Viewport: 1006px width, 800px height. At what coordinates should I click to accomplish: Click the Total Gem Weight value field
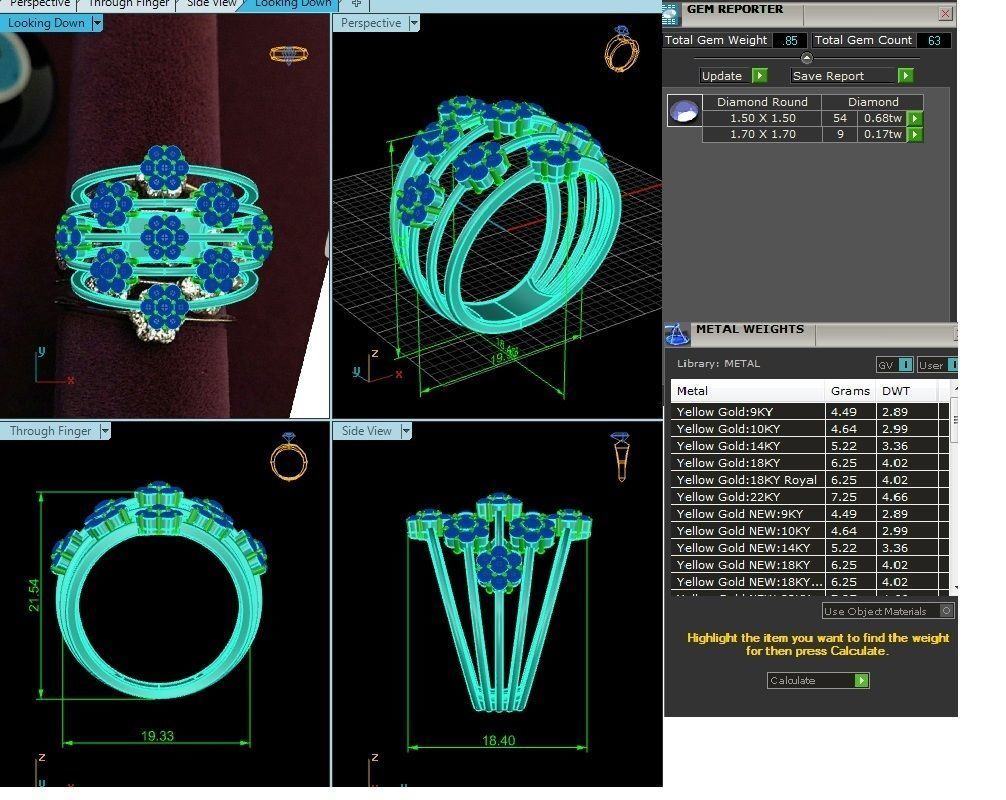pos(790,40)
